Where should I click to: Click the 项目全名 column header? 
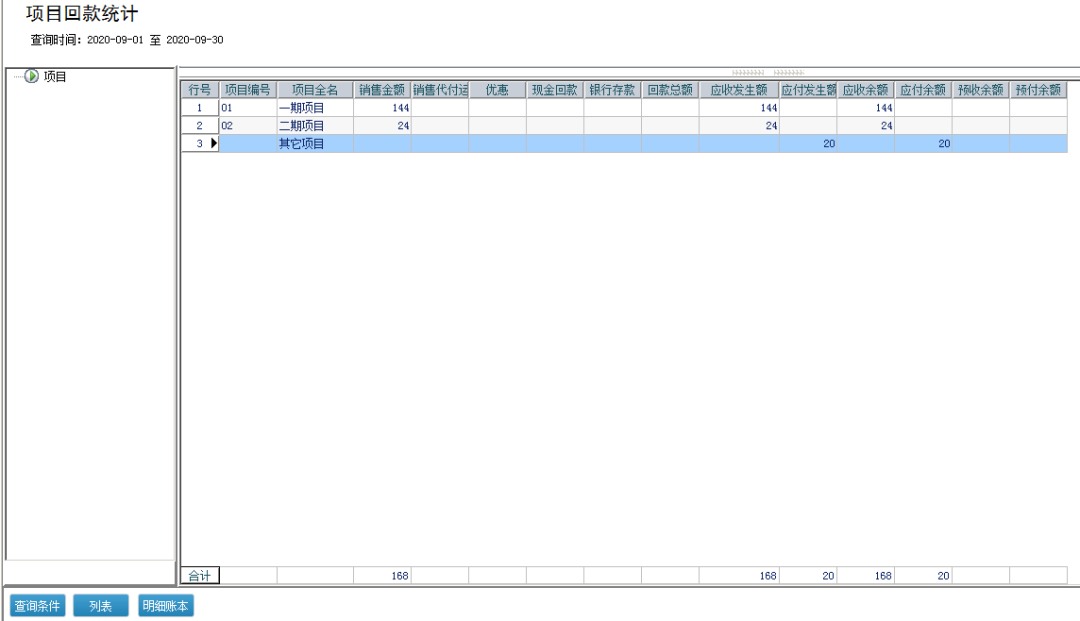click(315, 90)
